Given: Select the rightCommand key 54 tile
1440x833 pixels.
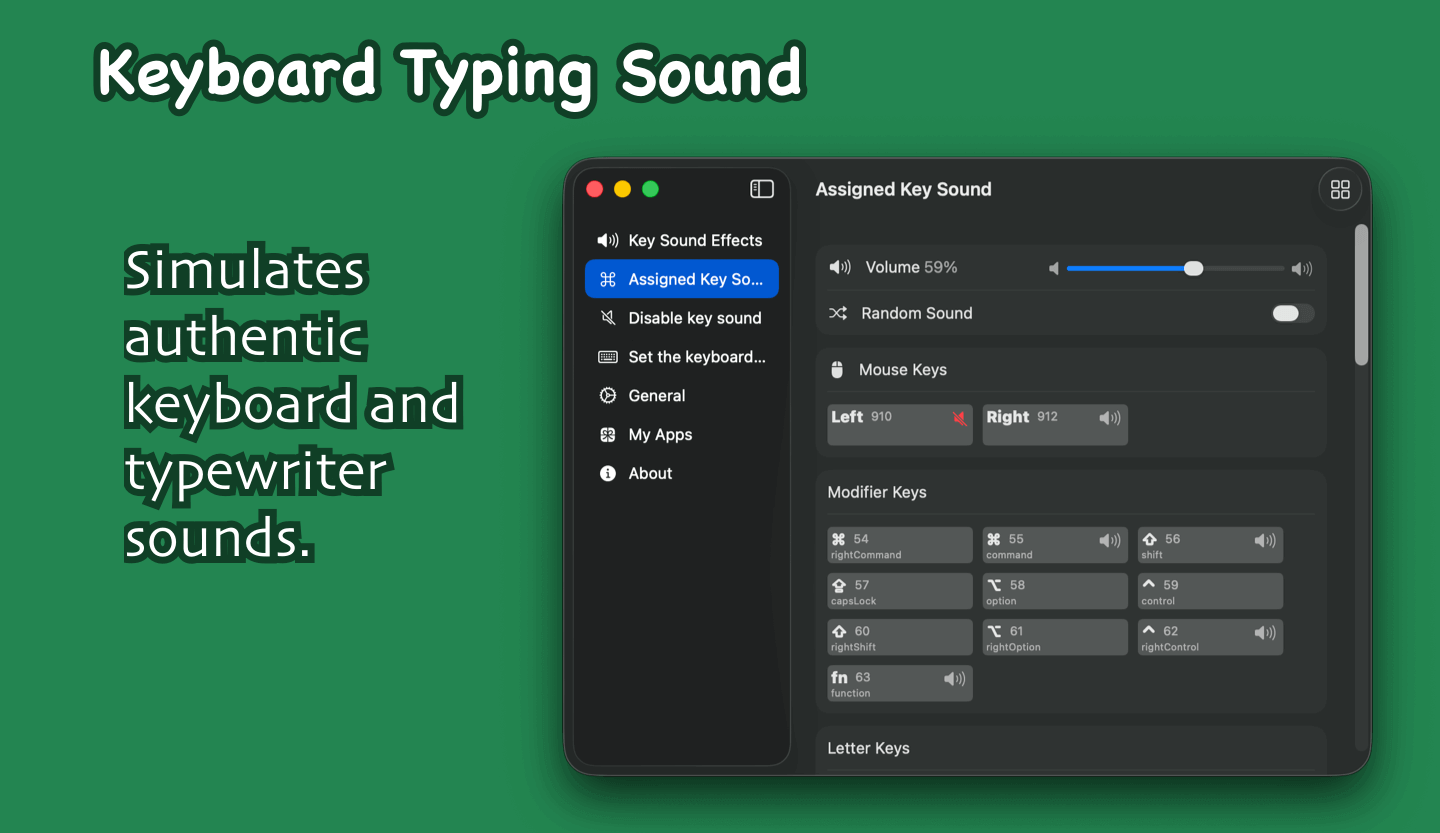Looking at the screenshot, I should pos(900,546).
